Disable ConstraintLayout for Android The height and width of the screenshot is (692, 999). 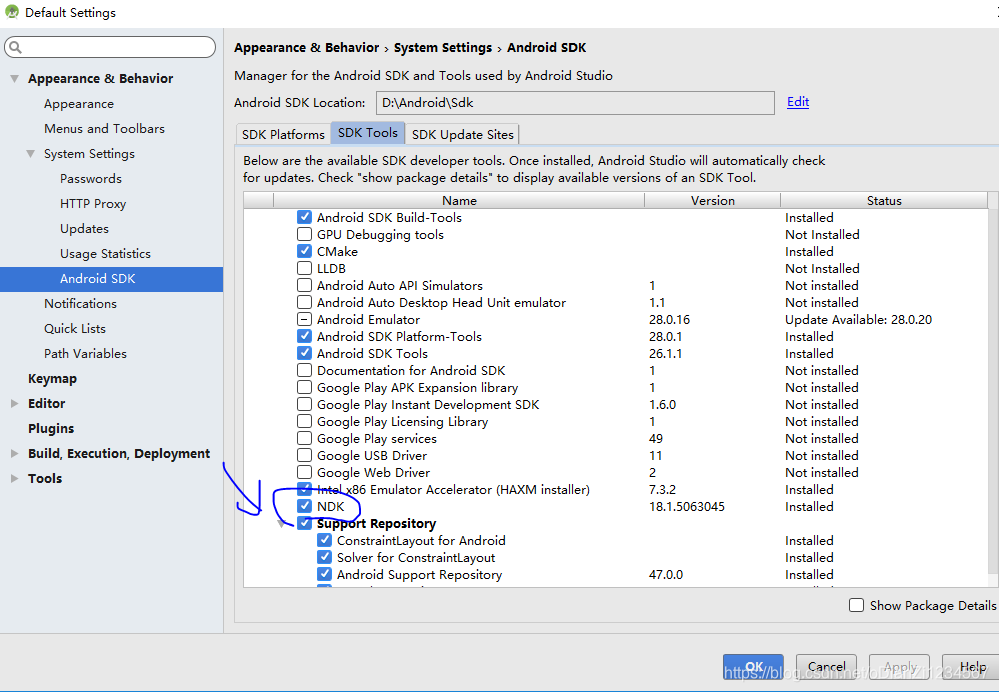[324, 540]
